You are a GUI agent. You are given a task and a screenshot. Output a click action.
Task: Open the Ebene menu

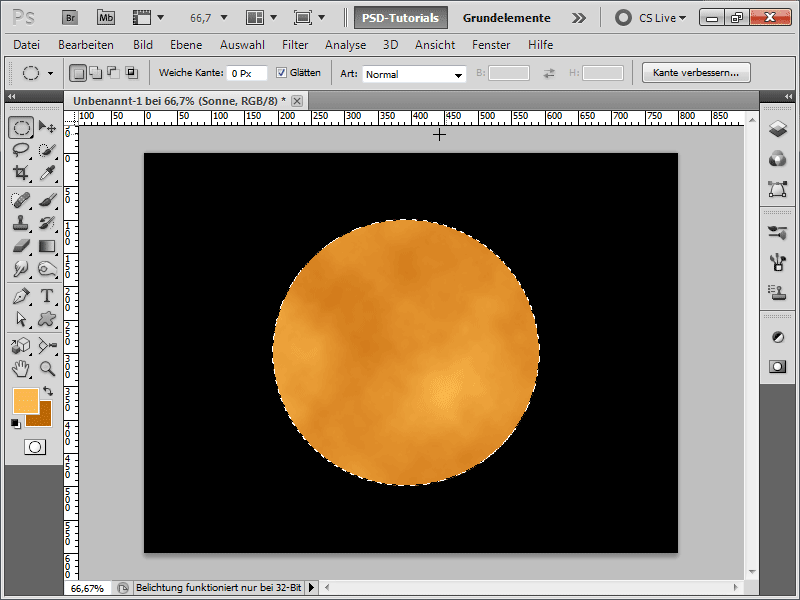click(186, 45)
